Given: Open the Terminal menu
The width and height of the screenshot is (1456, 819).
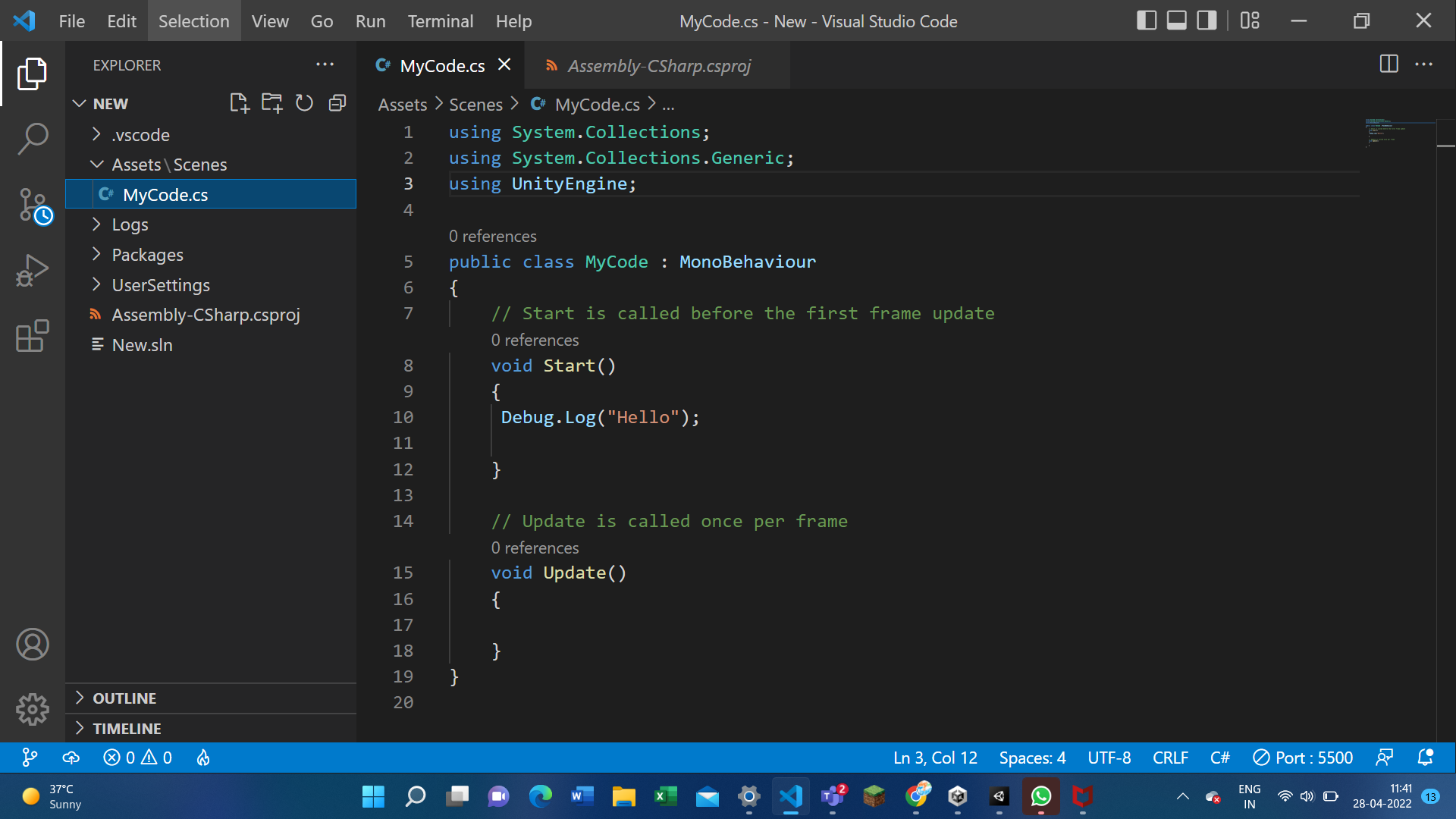Looking at the screenshot, I should coord(440,20).
